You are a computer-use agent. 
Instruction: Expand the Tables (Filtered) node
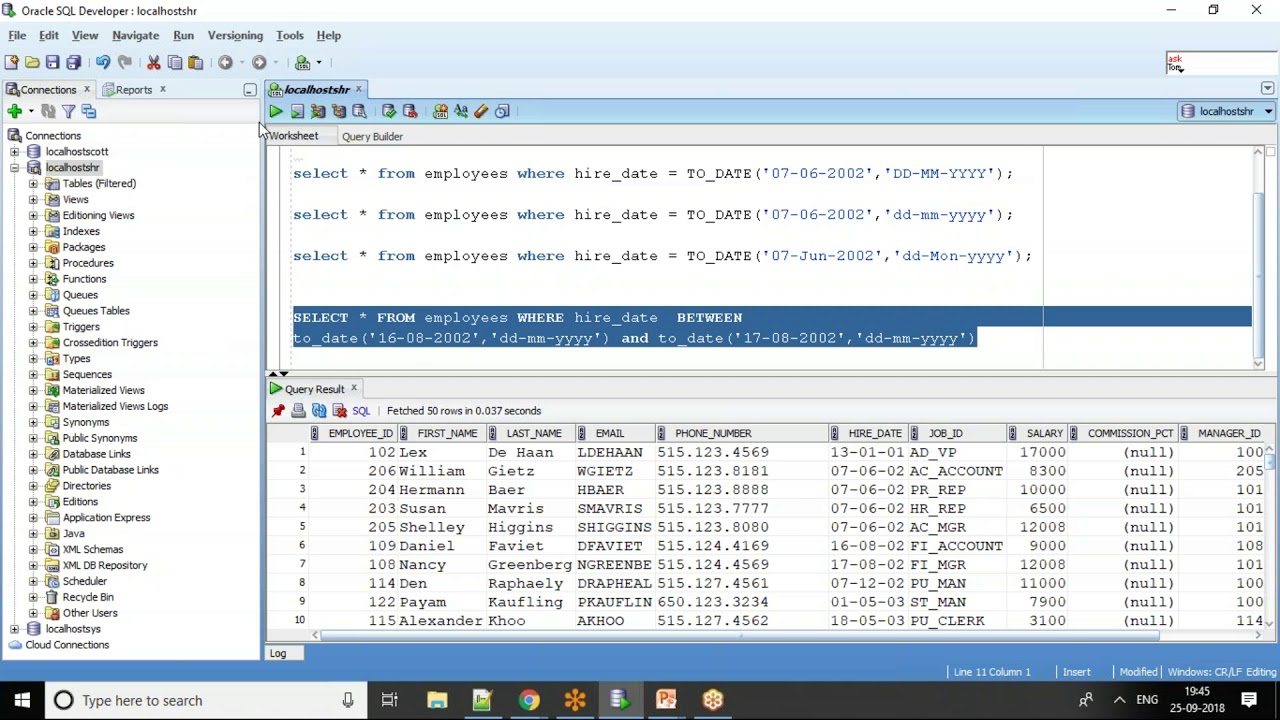pos(33,184)
